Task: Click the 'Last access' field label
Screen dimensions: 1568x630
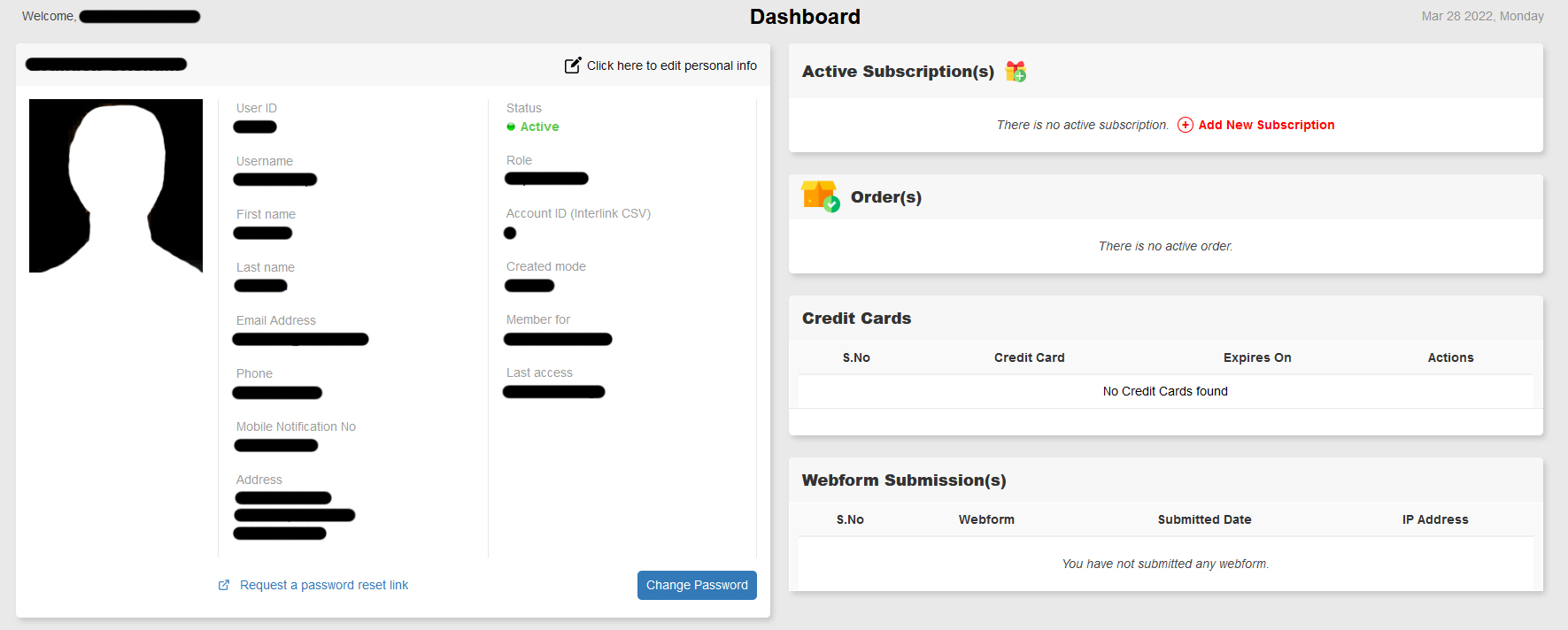Action: tap(539, 373)
